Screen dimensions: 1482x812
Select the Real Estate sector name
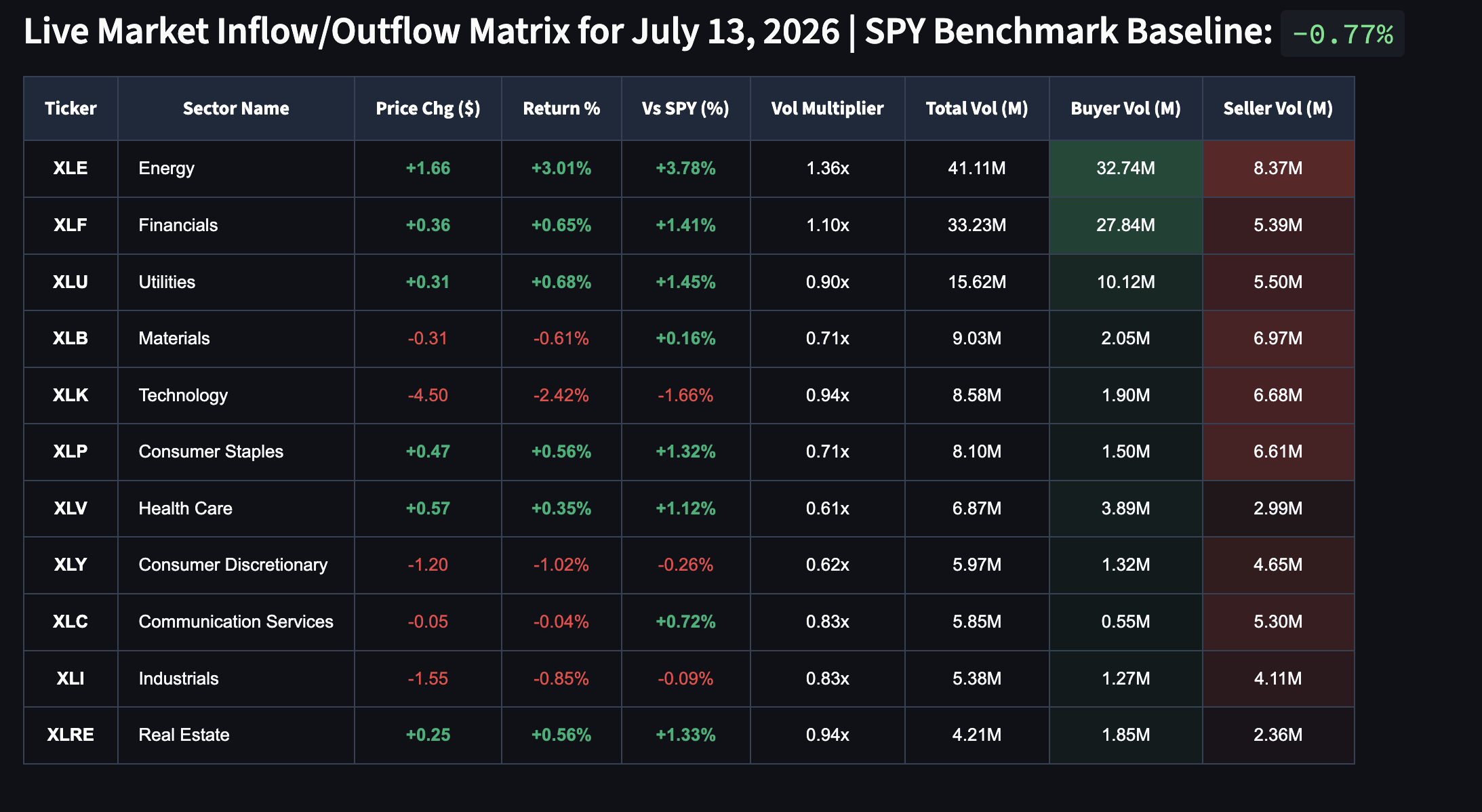coord(184,735)
